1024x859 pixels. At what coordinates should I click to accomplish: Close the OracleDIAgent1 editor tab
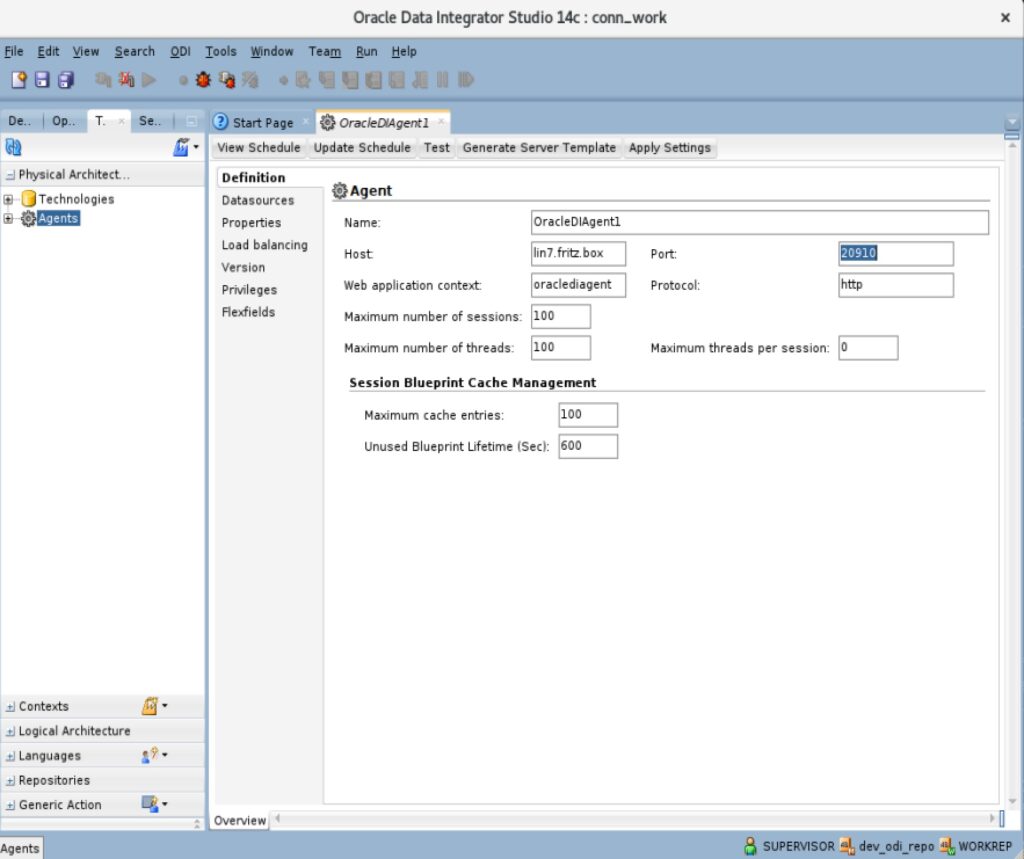[x=441, y=122]
